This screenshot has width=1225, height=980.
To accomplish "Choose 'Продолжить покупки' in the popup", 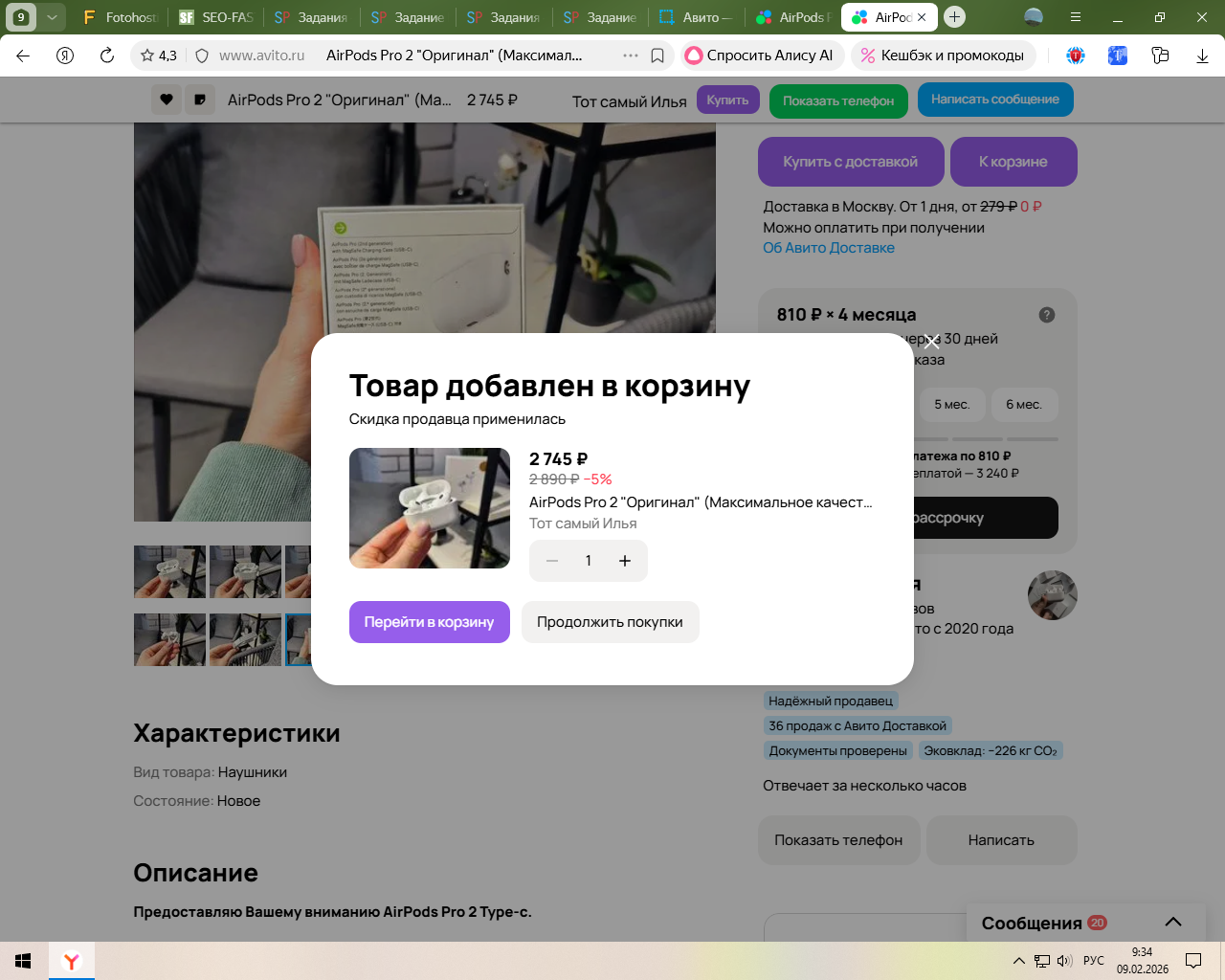I will coord(611,622).
